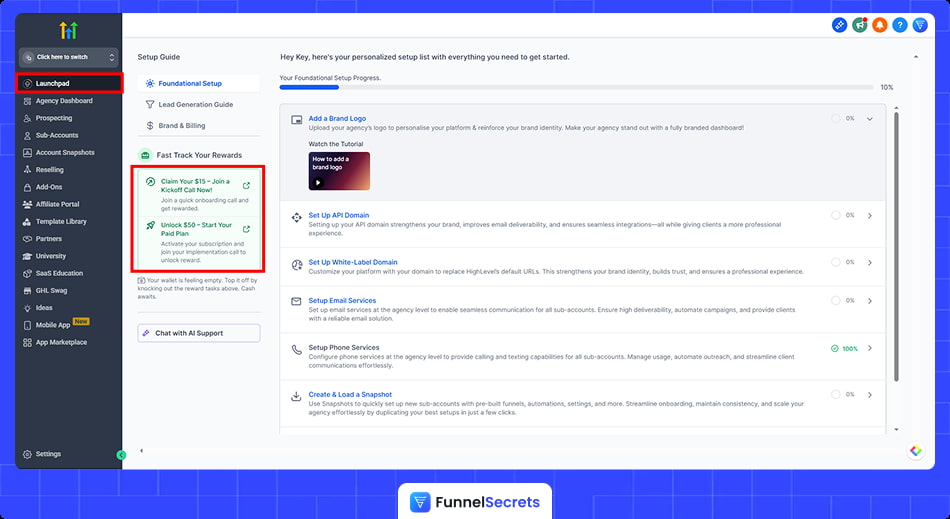The image size is (950, 519).
Task: Expand Set Up White-Label Domain row
Action: click(x=869, y=263)
